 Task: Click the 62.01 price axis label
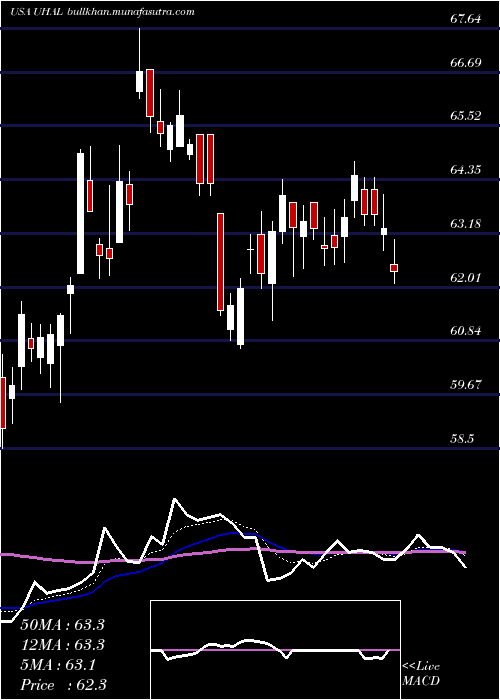click(467, 278)
